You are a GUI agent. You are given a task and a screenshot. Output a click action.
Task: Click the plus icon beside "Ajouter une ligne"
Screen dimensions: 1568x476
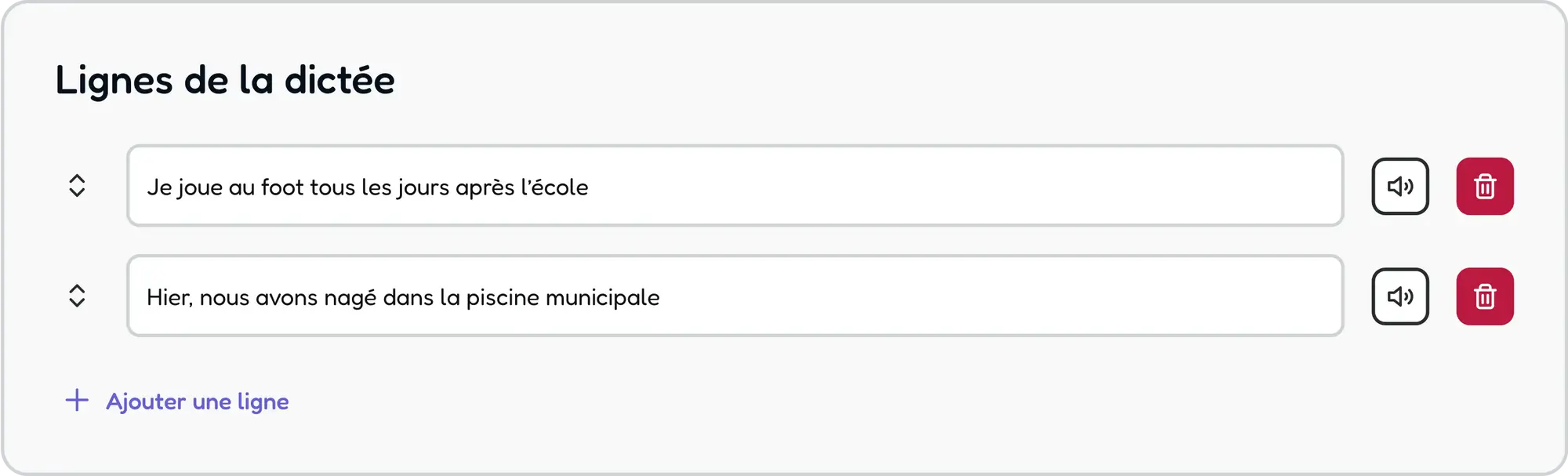[x=77, y=401]
